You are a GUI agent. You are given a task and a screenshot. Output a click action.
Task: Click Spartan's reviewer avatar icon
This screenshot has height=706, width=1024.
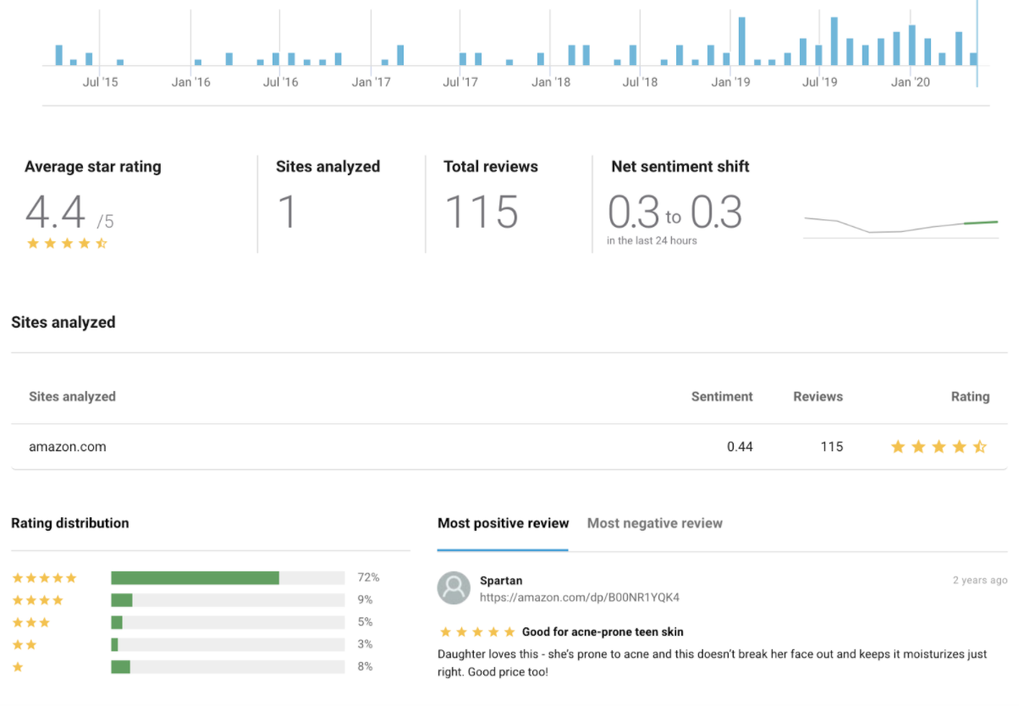coord(454,588)
